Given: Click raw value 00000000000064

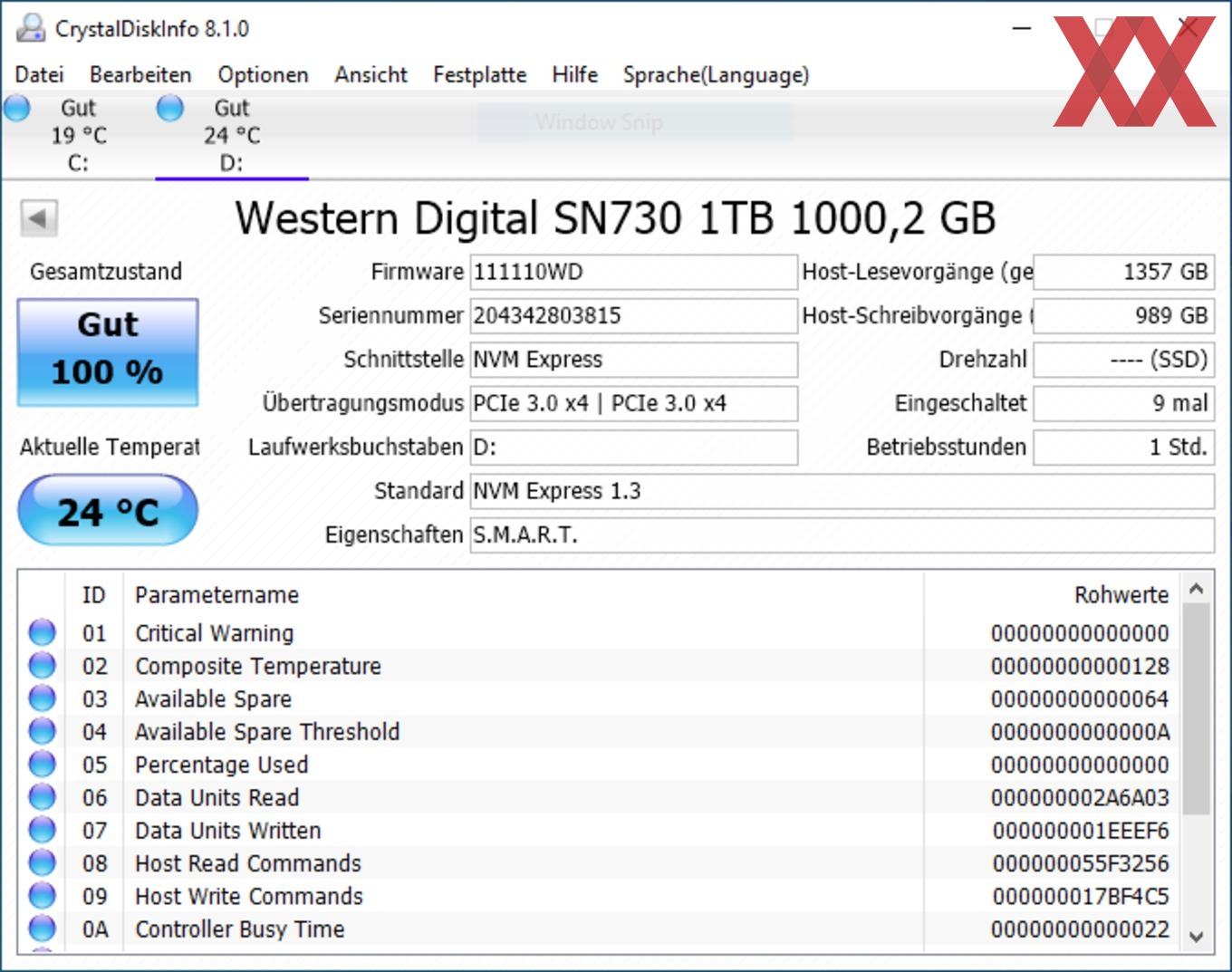Looking at the screenshot, I should coord(1080,699).
